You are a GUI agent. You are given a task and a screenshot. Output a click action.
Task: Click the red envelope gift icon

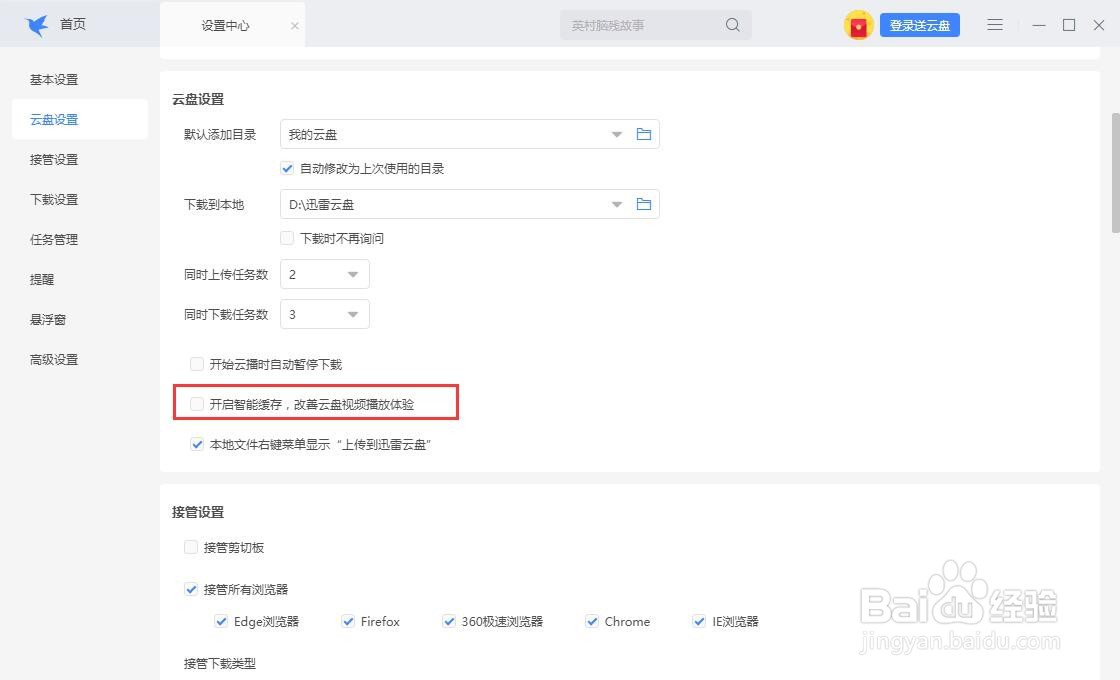point(859,26)
